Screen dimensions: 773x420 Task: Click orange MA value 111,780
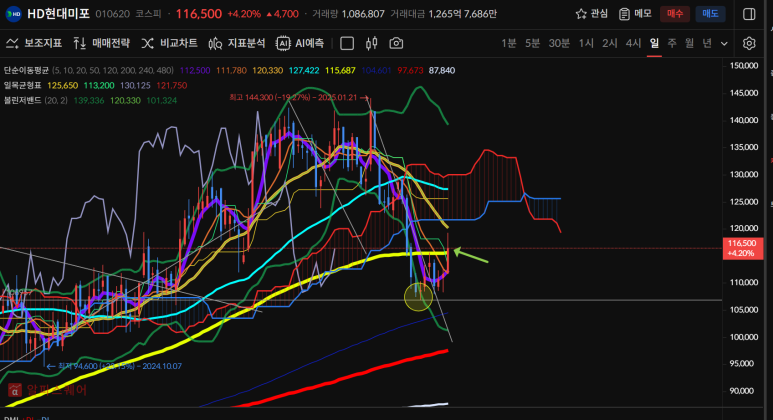tap(231, 70)
